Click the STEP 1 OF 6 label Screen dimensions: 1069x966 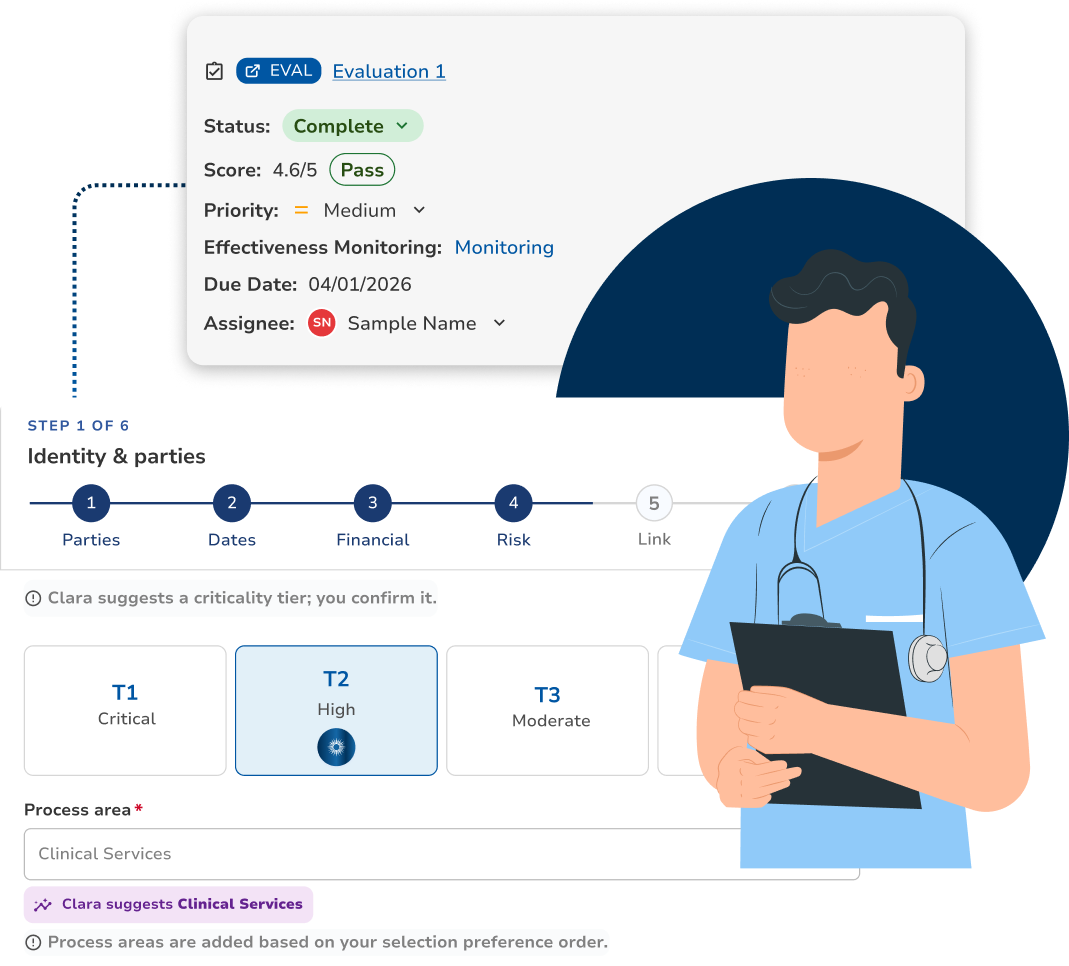coord(78,425)
